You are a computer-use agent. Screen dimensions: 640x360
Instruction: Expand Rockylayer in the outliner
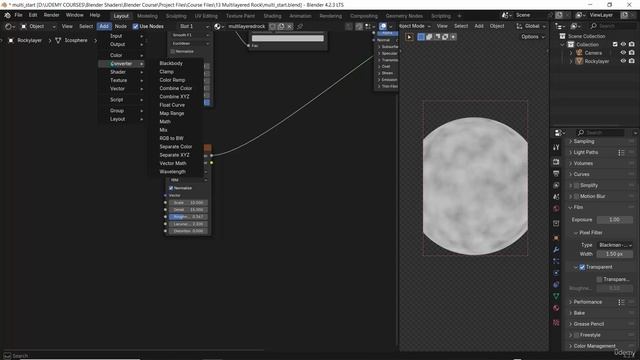(x=571, y=61)
